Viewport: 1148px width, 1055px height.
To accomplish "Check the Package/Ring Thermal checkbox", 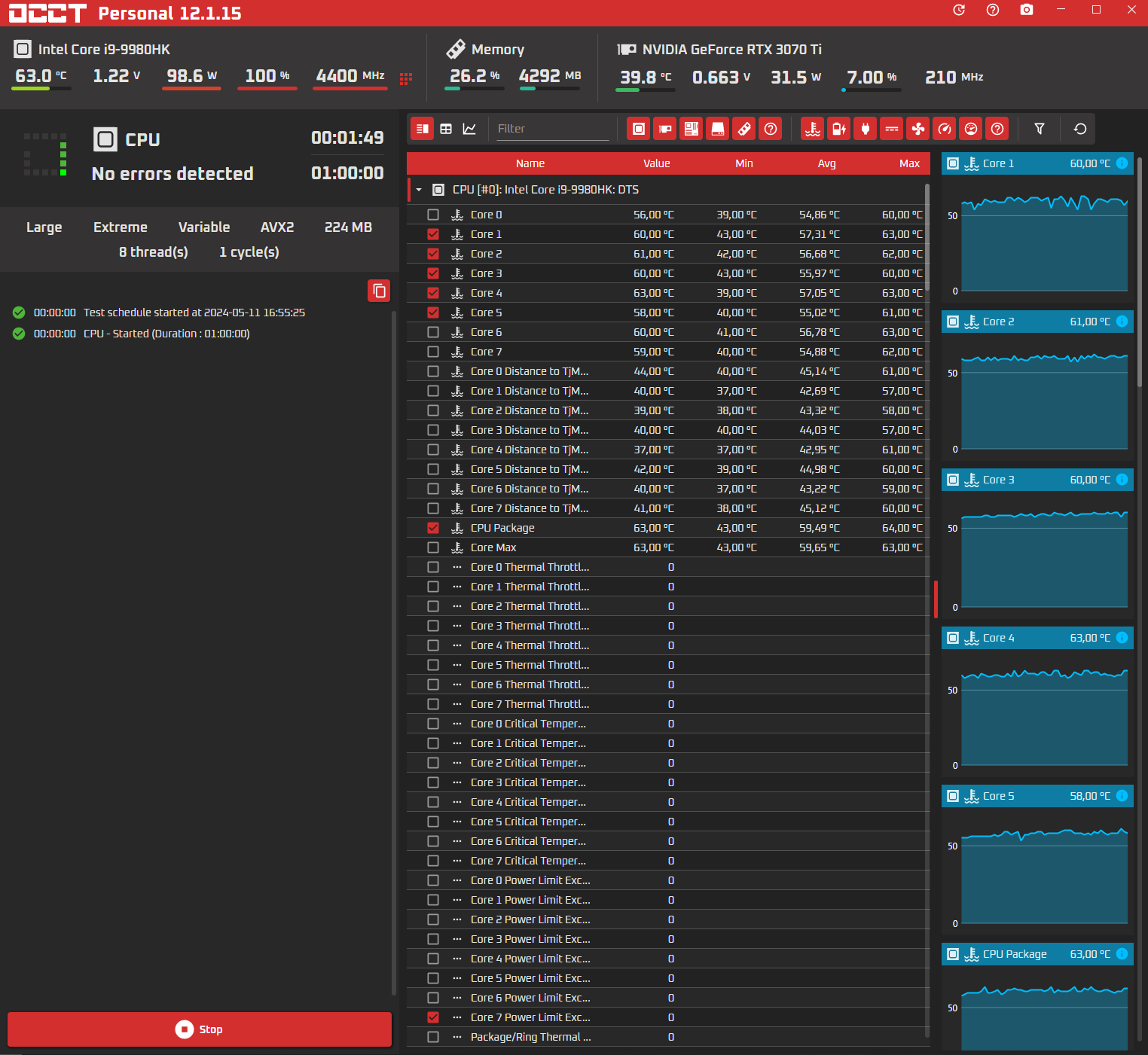I will [x=433, y=1037].
